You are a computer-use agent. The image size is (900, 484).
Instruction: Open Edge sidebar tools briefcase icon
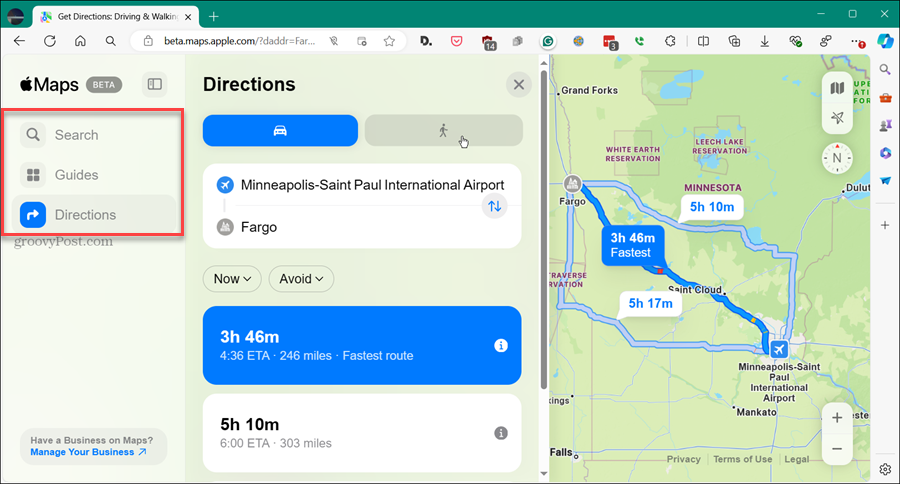pyautogui.click(x=885, y=98)
